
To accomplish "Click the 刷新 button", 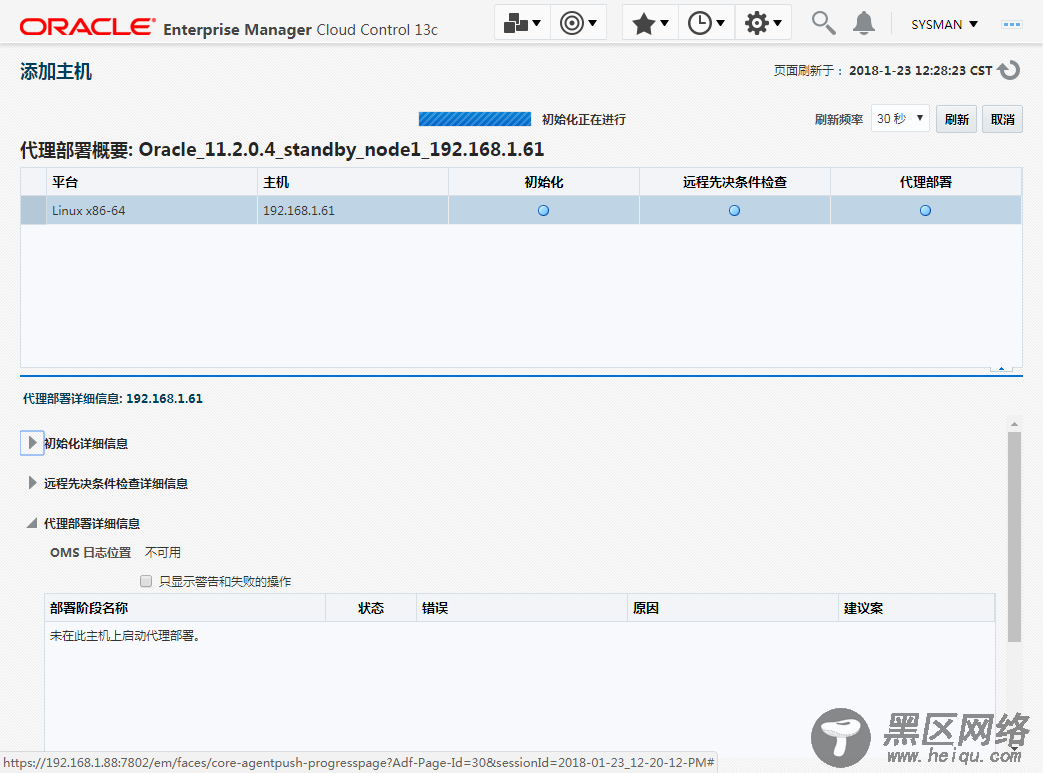I will [x=956, y=119].
